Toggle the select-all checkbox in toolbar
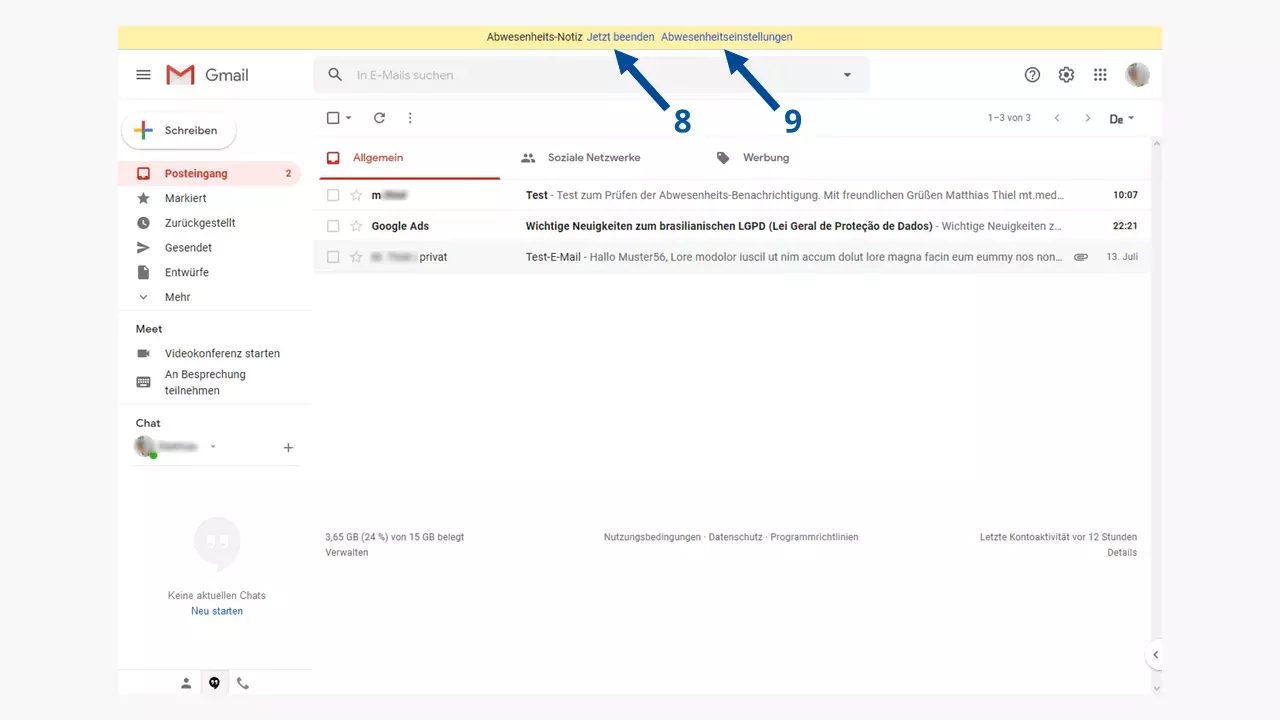 click(x=334, y=118)
